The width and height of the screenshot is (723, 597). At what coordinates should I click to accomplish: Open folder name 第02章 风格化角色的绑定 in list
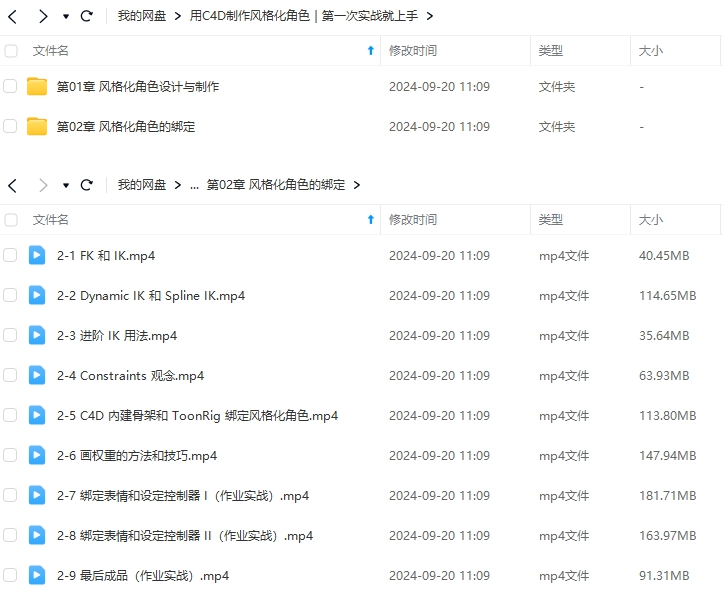click(125, 127)
